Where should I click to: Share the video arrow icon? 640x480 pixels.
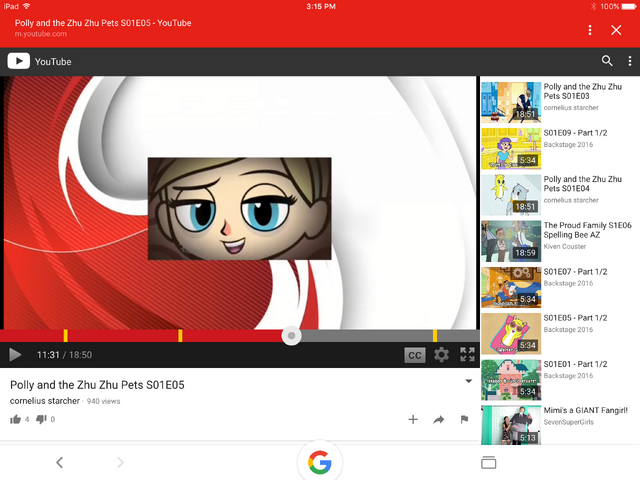click(x=439, y=419)
